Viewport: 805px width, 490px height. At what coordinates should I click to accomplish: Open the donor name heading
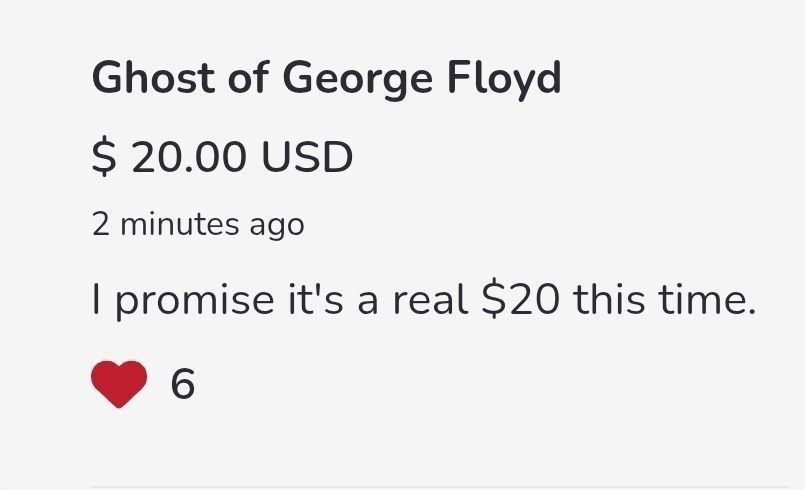coord(327,78)
